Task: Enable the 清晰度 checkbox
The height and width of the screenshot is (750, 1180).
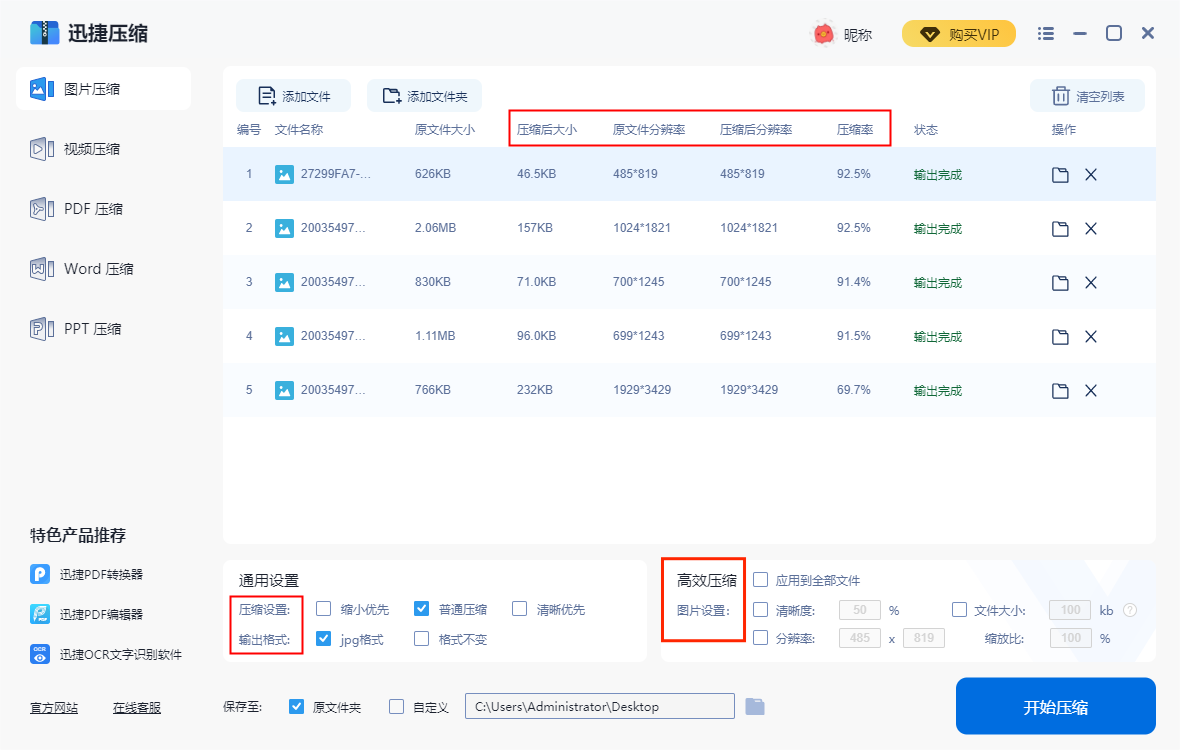Action: pyautogui.click(x=761, y=609)
